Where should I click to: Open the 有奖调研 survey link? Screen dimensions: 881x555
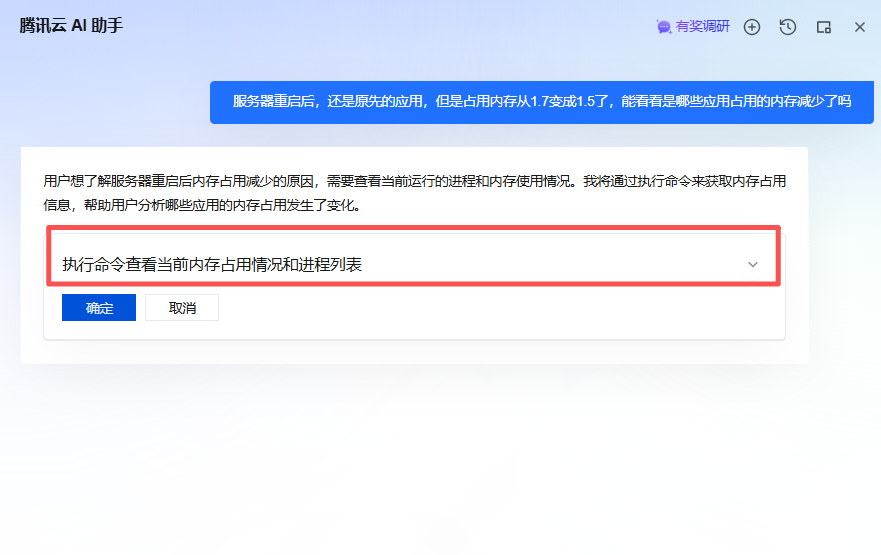(x=703, y=27)
